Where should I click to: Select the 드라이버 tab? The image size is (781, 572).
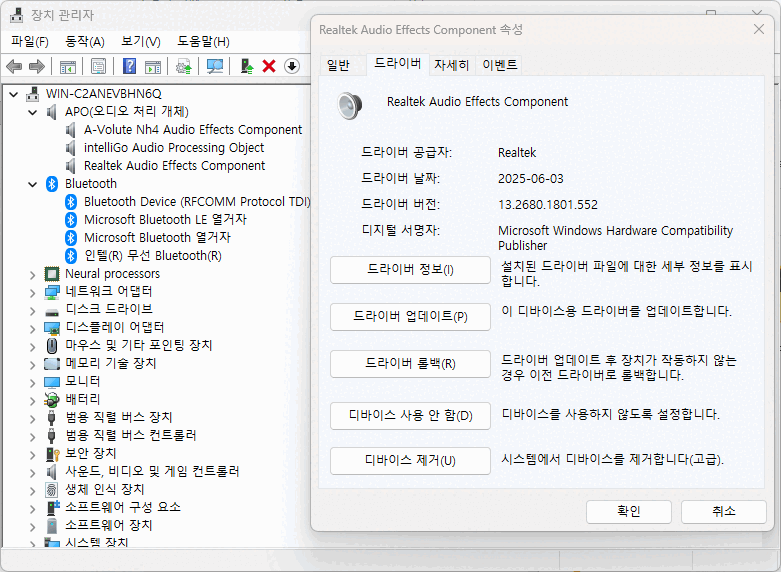(397, 64)
